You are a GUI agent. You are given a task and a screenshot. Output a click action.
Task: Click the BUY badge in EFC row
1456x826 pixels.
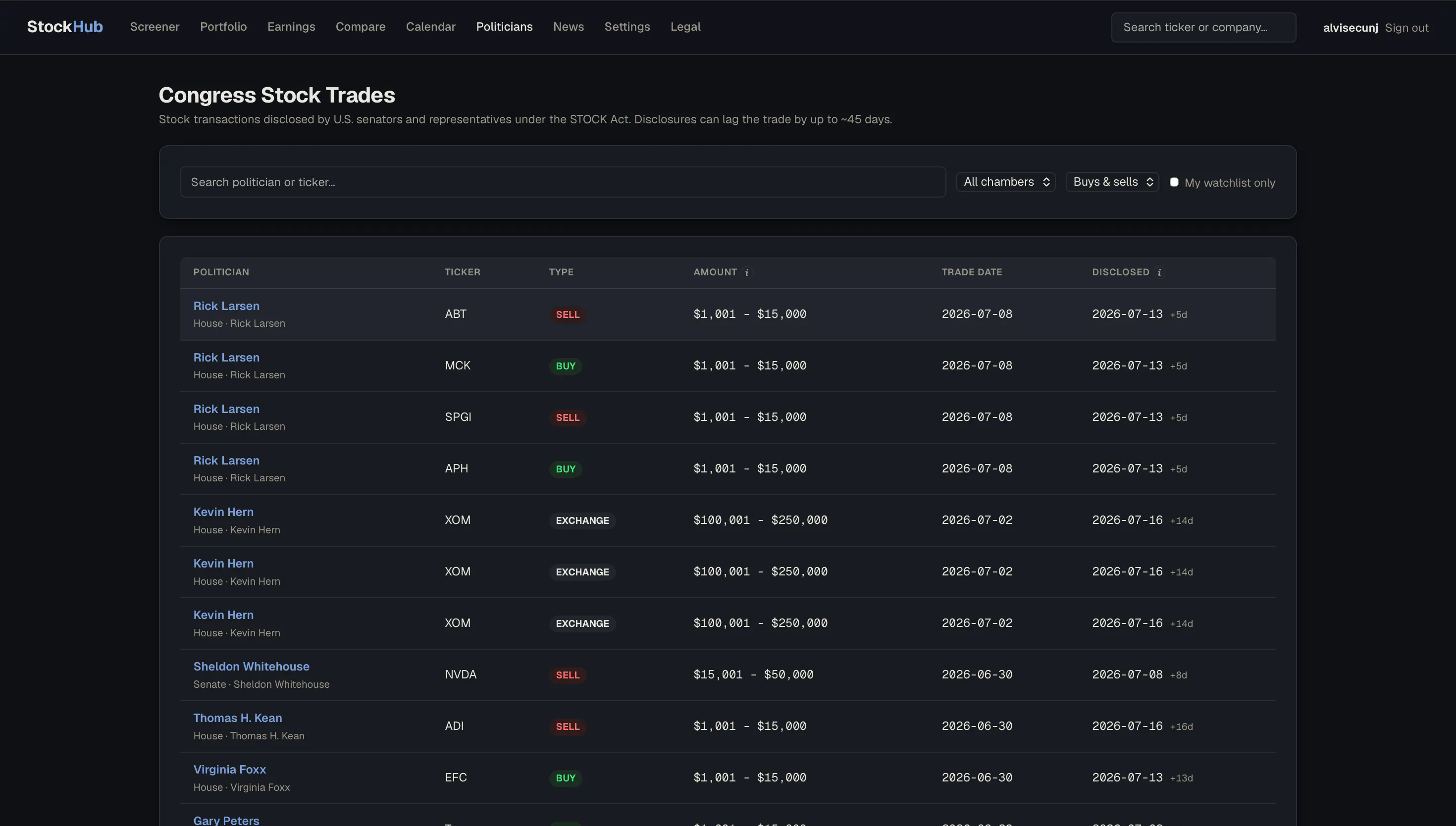coord(566,778)
